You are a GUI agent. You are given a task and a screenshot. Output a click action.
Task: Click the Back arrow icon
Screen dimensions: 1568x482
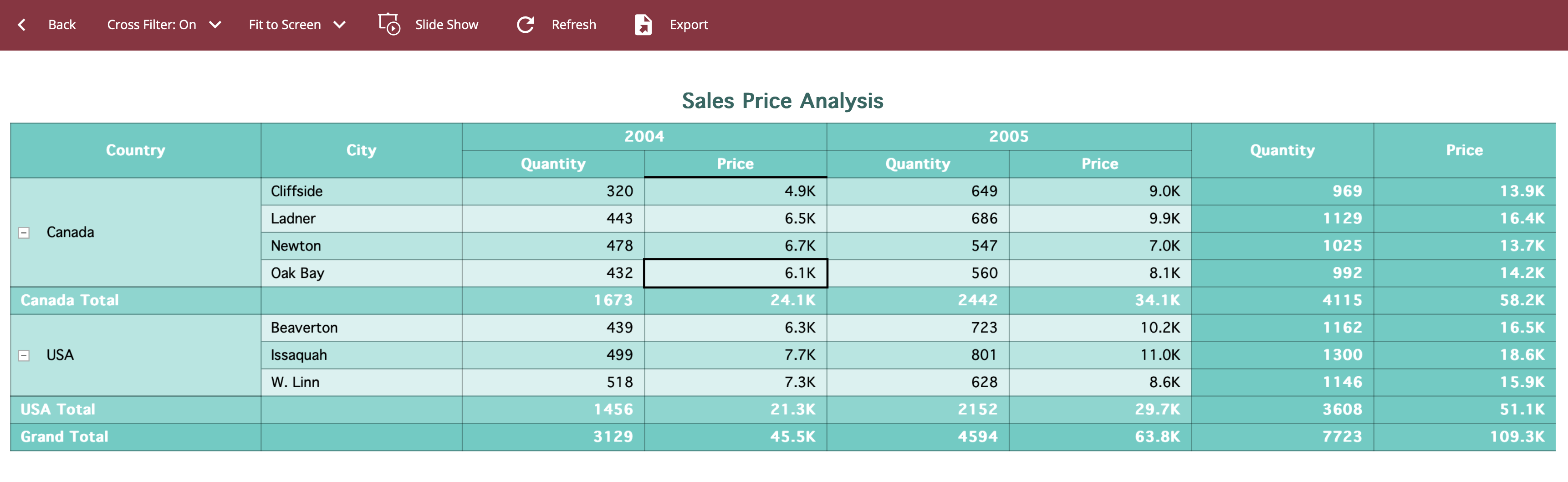click(x=22, y=25)
